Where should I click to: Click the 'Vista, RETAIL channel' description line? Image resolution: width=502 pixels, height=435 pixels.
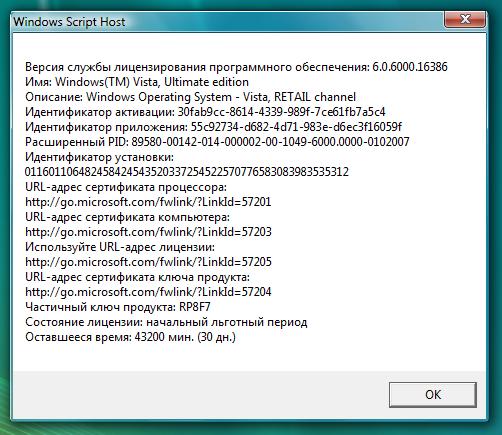coord(190,97)
